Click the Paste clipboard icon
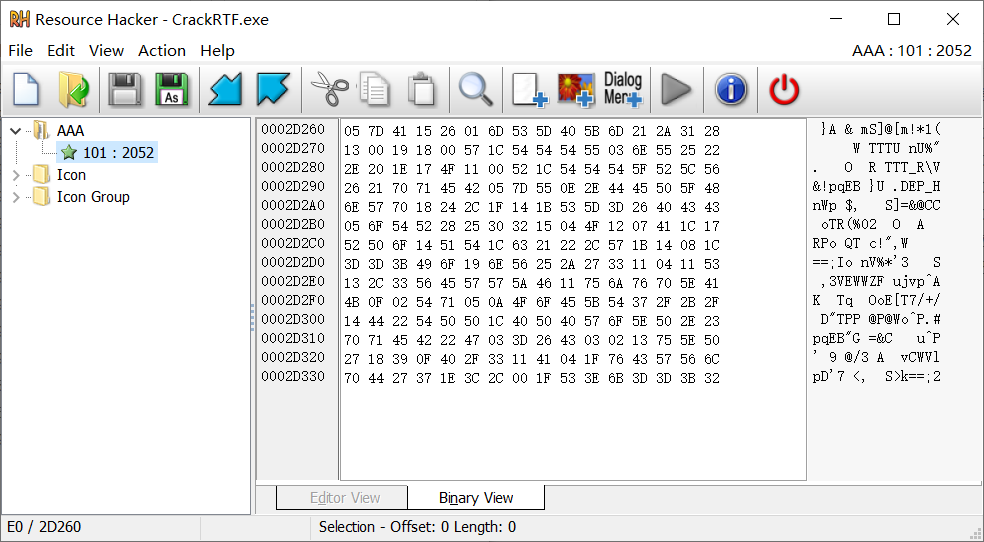 422,89
